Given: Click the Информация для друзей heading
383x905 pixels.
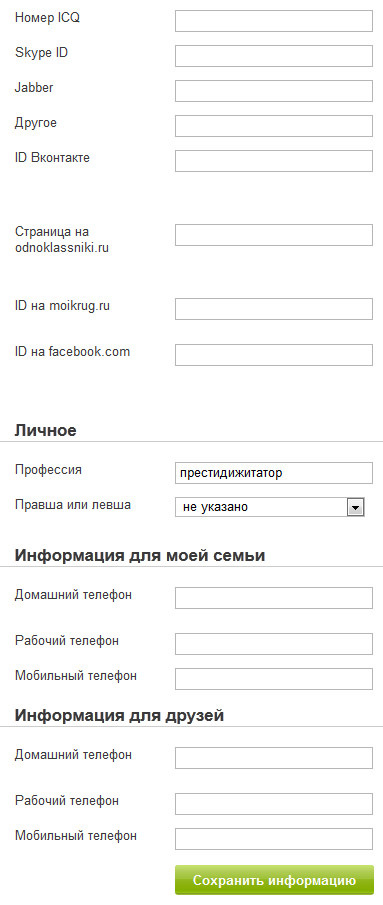Looking at the screenshot, I should [x=119, y=716].
